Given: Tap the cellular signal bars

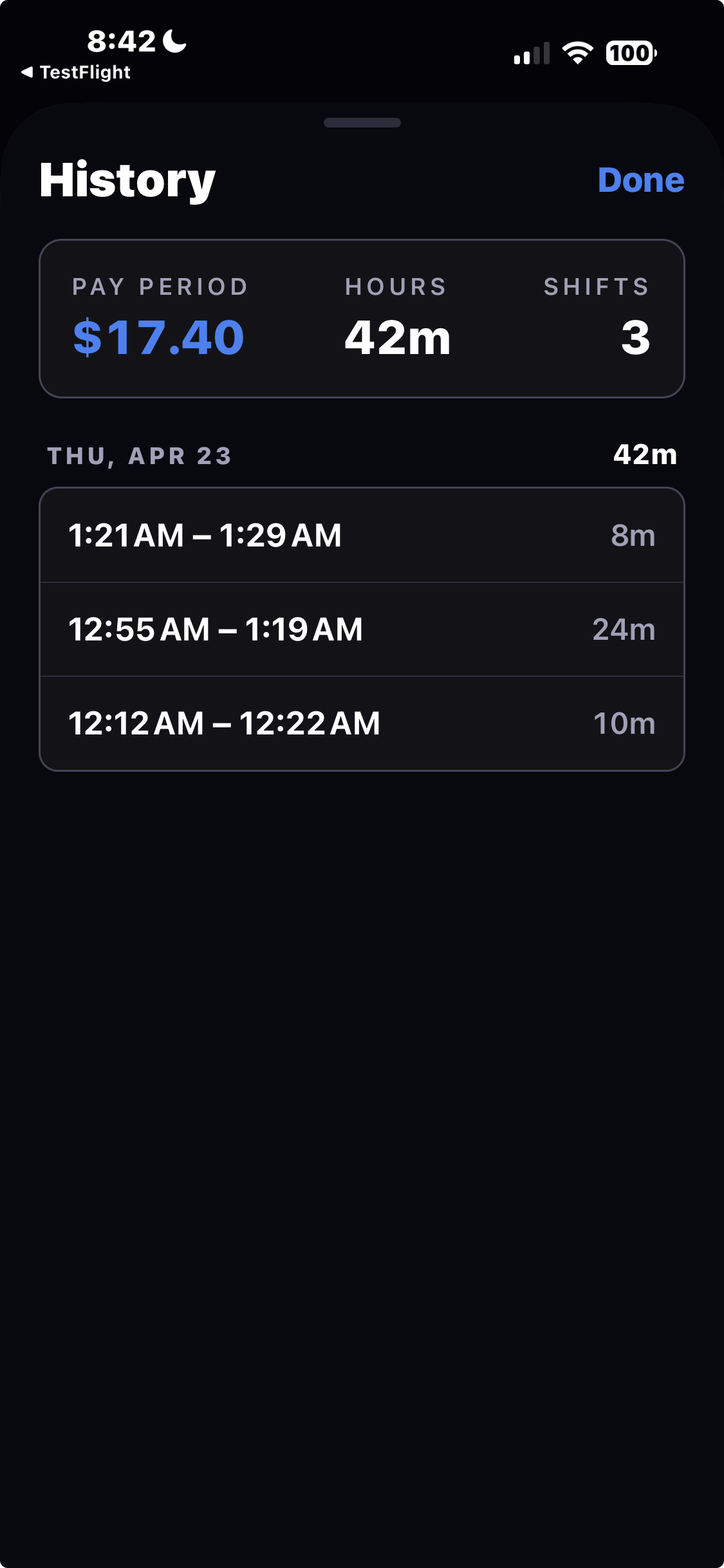Looking at the screenshot, I should (532, 53).
